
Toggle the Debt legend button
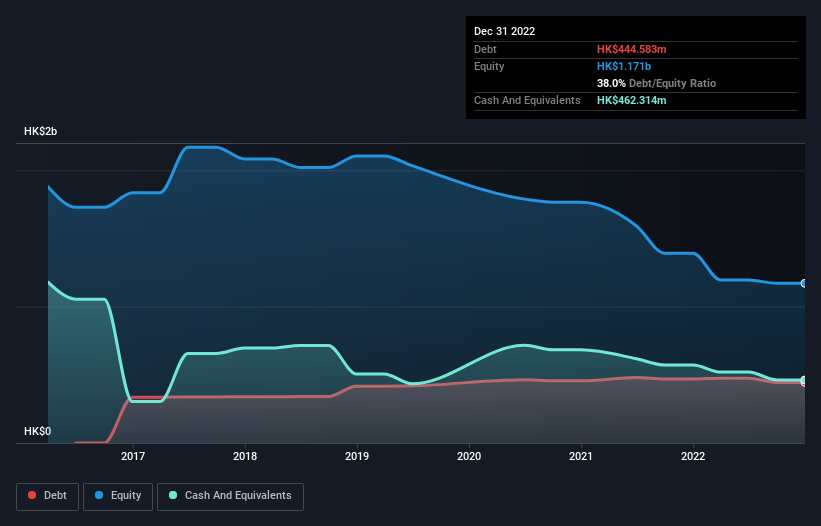48,496
